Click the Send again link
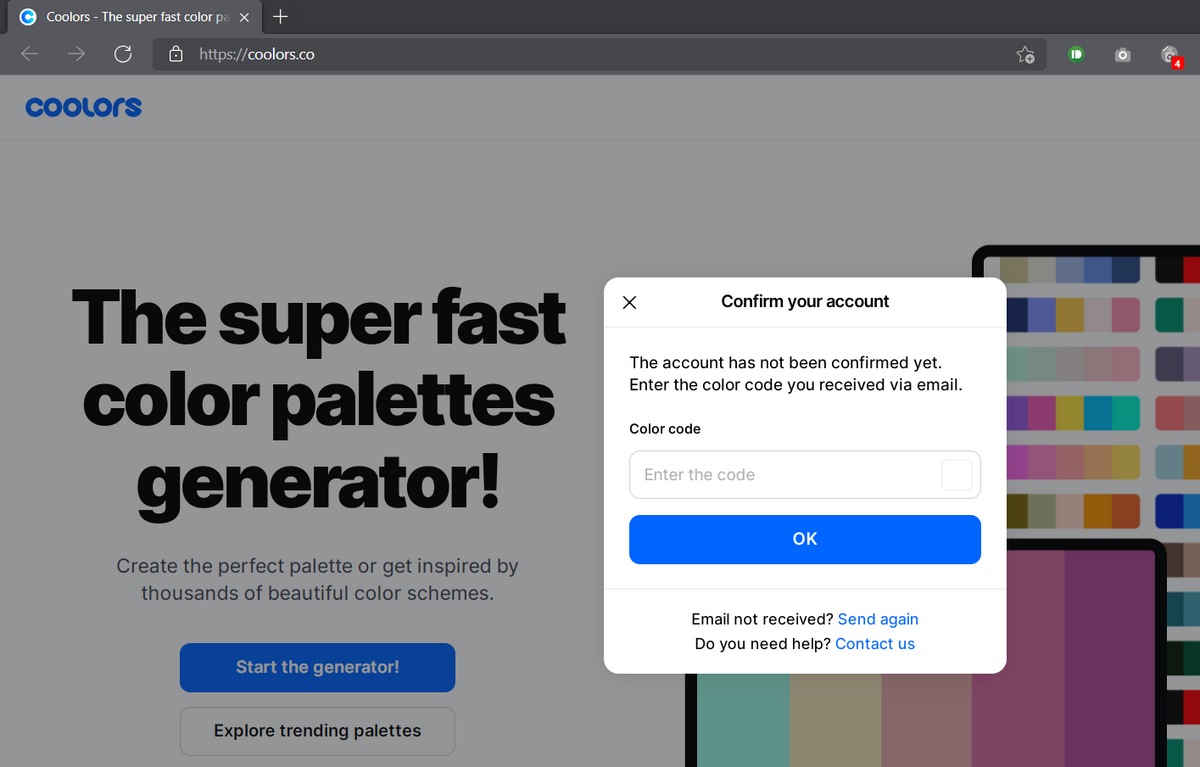 (877, 619)
